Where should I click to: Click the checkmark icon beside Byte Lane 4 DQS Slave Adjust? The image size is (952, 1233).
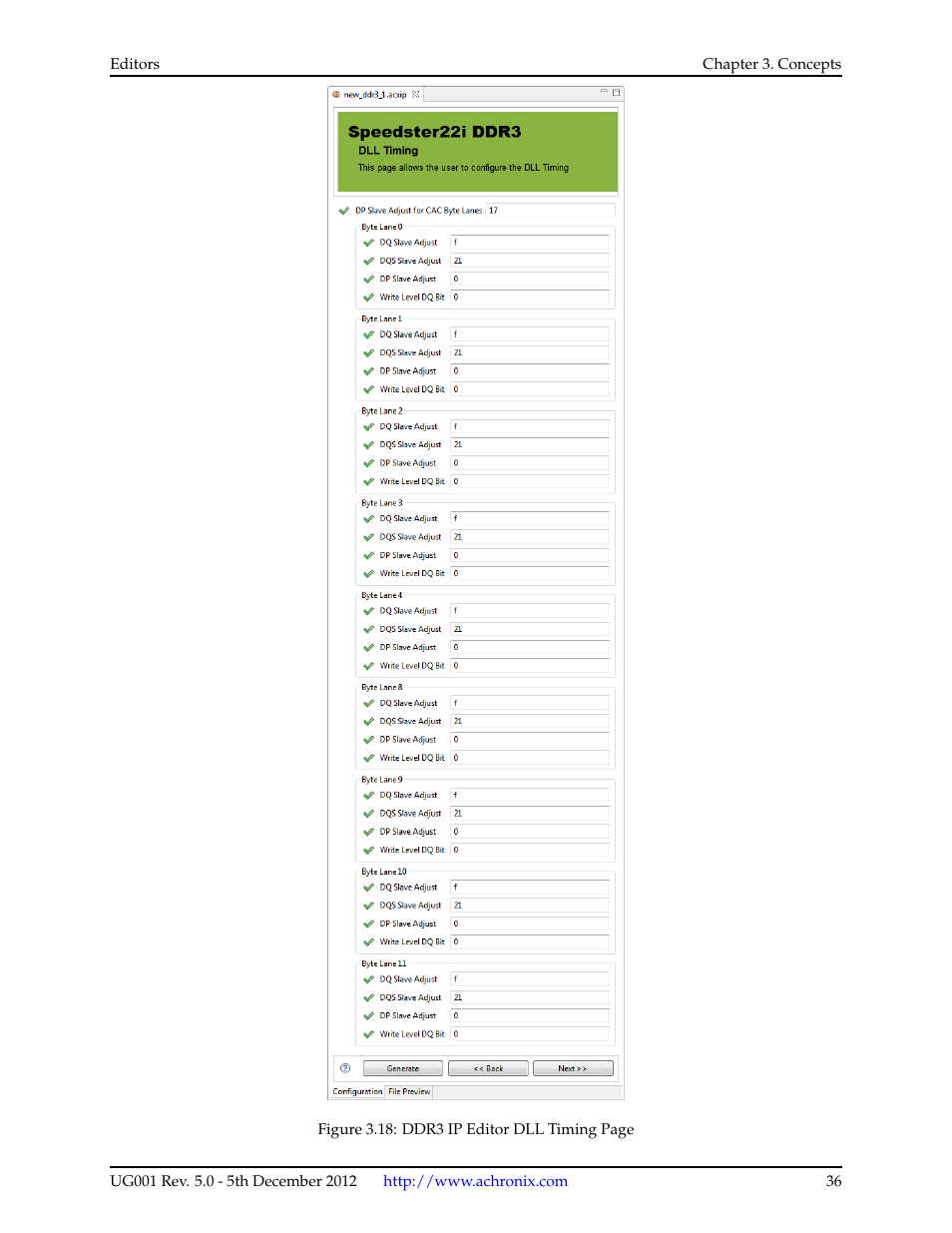click(368, 629)
